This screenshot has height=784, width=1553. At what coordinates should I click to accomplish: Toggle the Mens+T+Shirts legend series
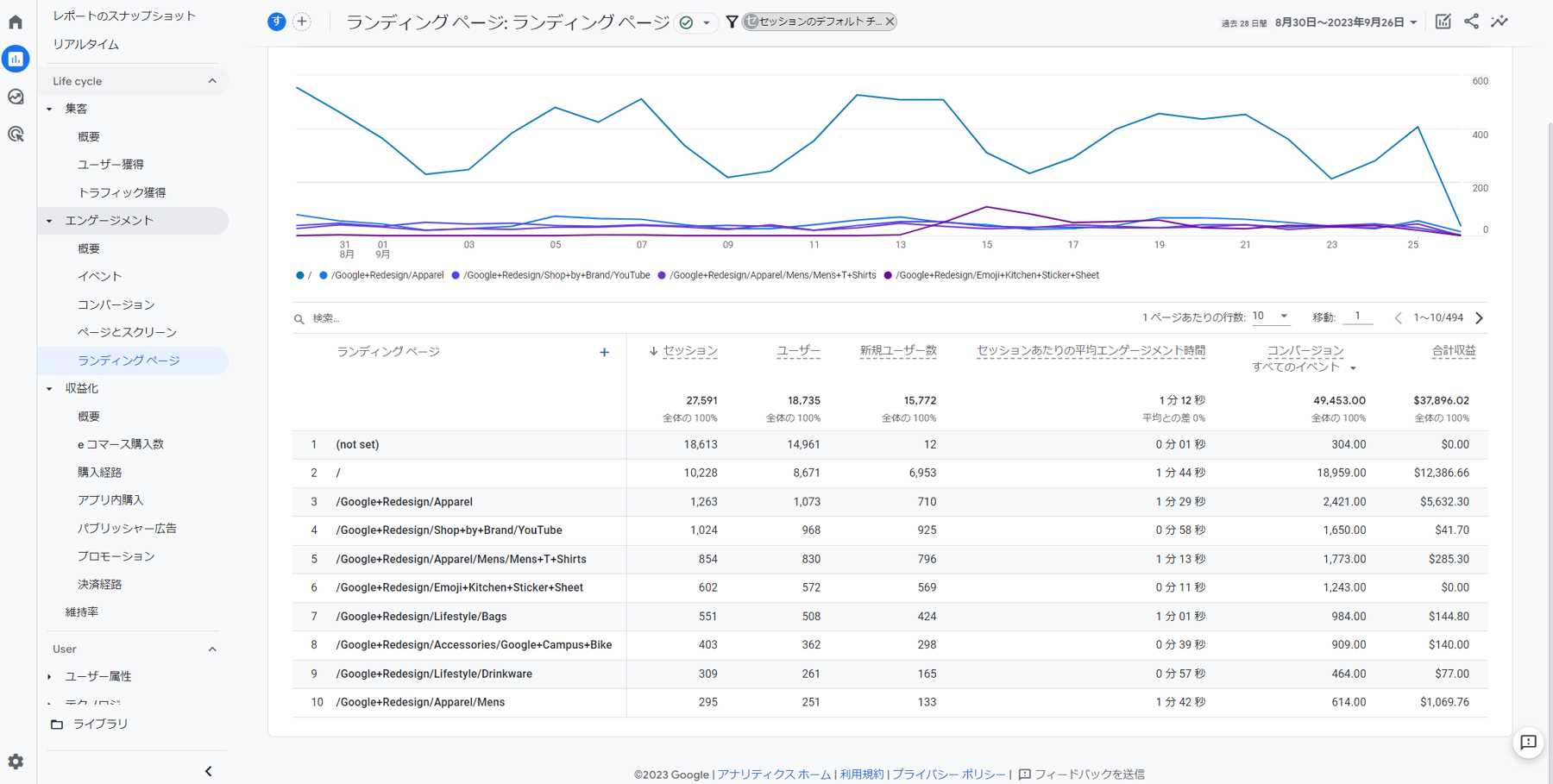(767, 275)
